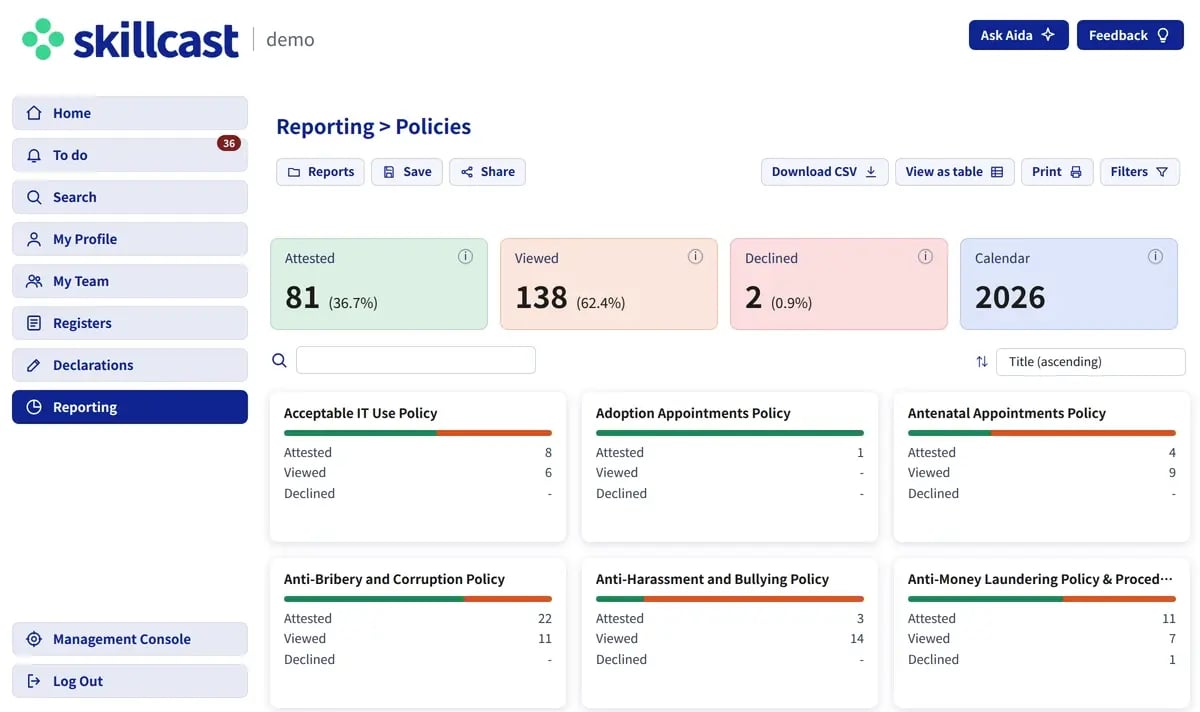This screenshot has width=1200, height=712.
Task: Select the Calendar 2026 card
Action: pos(1069,284)
